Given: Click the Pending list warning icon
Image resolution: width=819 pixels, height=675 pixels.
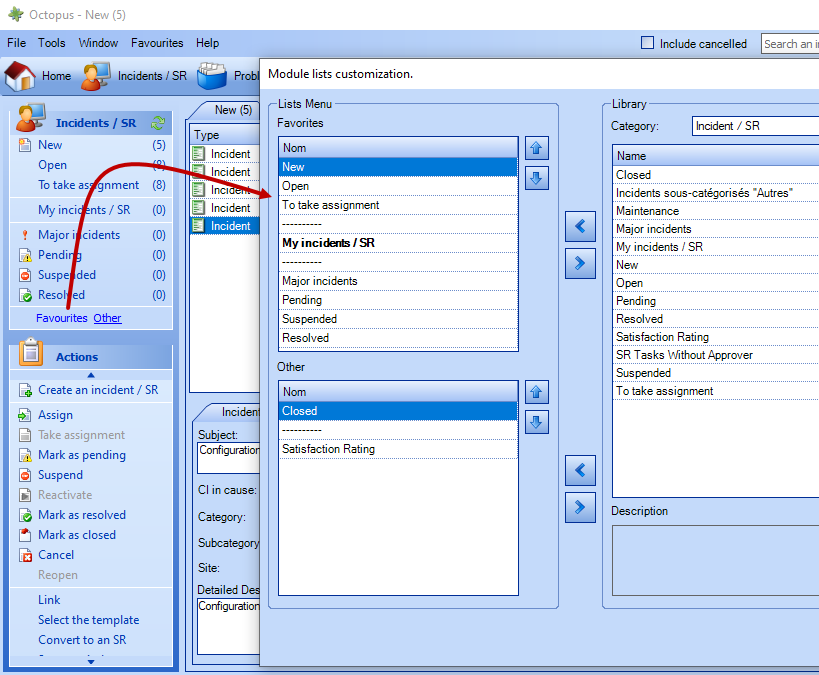Looking at the screenshot, I should click(x=25, y=255).
